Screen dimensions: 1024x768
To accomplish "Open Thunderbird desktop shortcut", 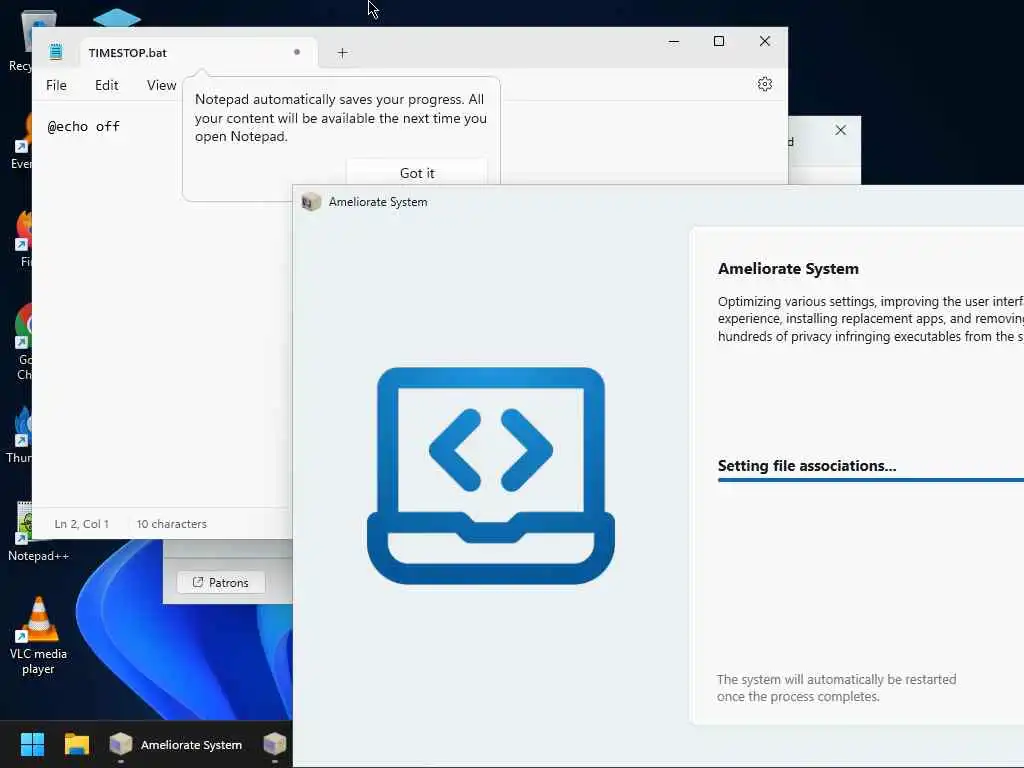I will [x=20, y=435].
